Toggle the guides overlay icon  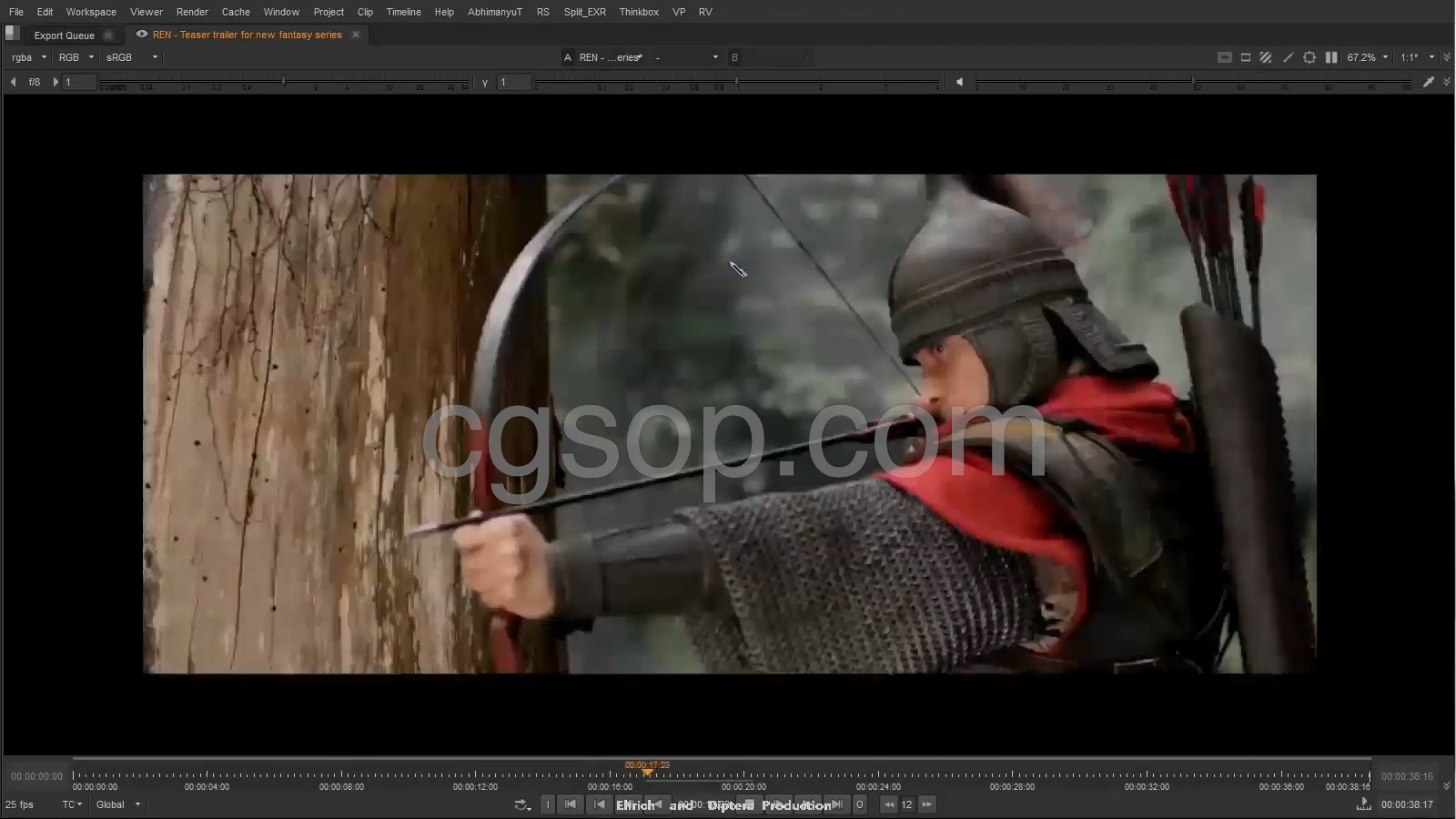1225,57
